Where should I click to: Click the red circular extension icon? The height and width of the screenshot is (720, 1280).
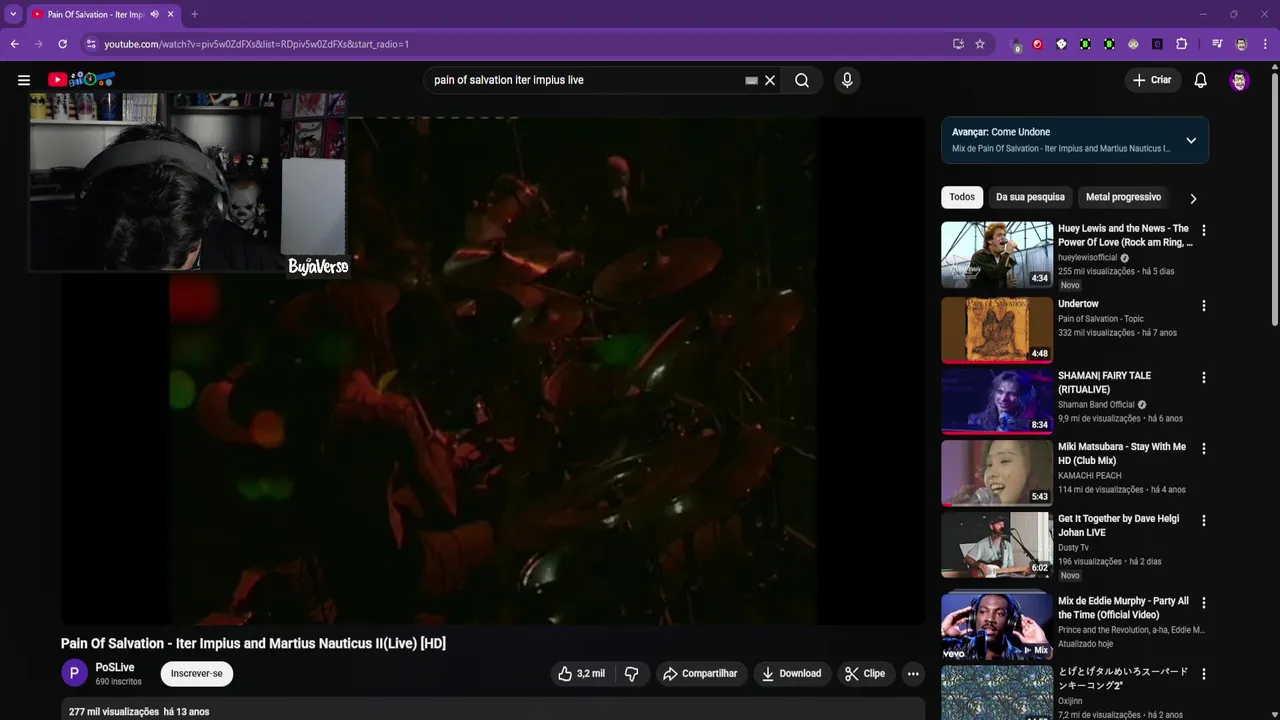pos(1037,44)
